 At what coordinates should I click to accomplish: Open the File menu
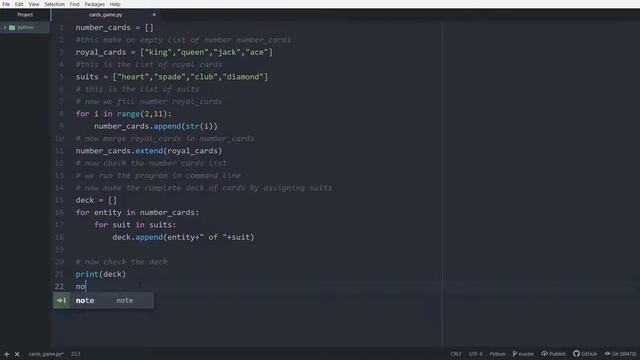coord(6,4)
